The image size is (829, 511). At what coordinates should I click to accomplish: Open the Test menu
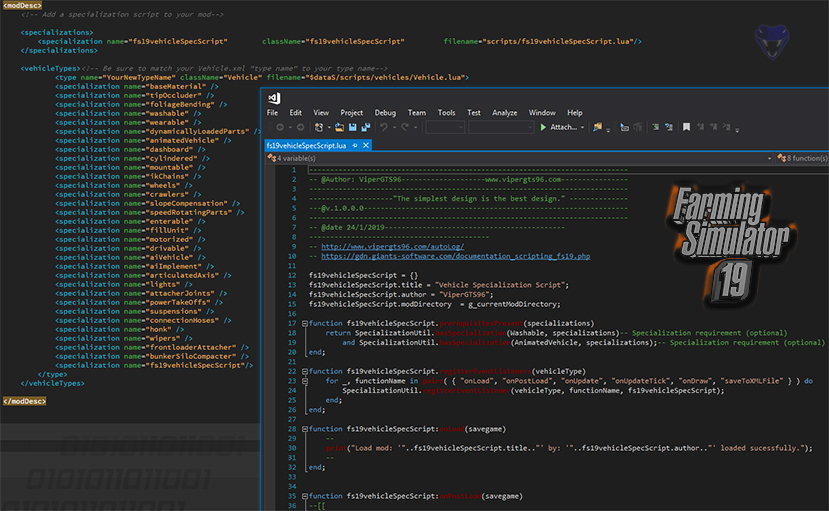coord(474,113)
